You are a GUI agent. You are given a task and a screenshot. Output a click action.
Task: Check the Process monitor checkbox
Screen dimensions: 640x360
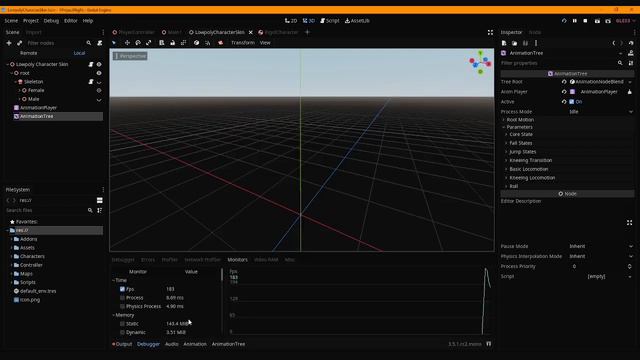pyautogui.click(x=122, y=298)
